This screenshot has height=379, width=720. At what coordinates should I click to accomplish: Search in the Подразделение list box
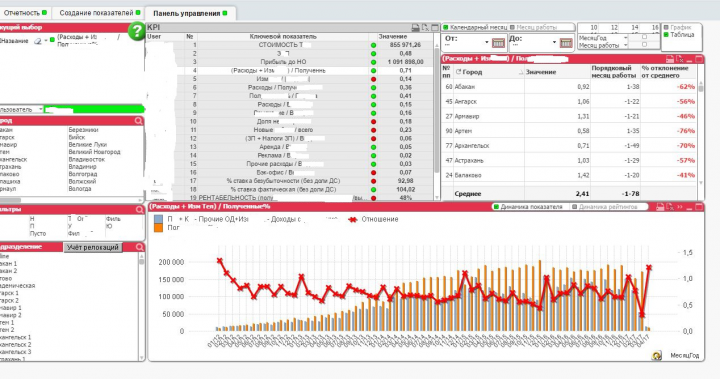tap(140, 247)
